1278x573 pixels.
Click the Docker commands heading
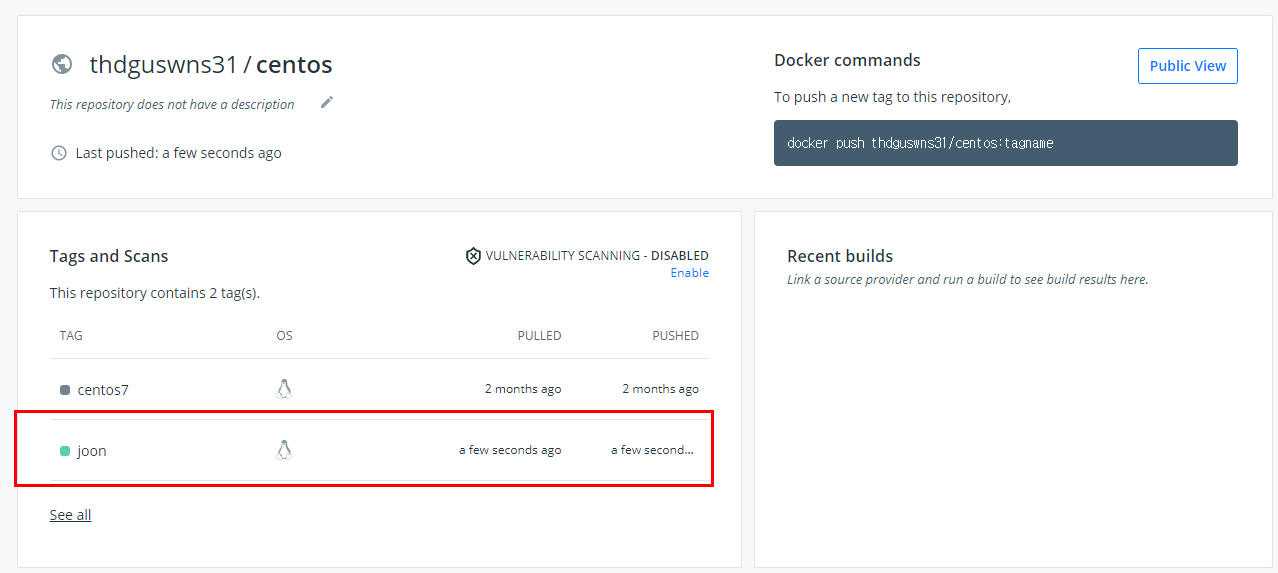[847, 60]
